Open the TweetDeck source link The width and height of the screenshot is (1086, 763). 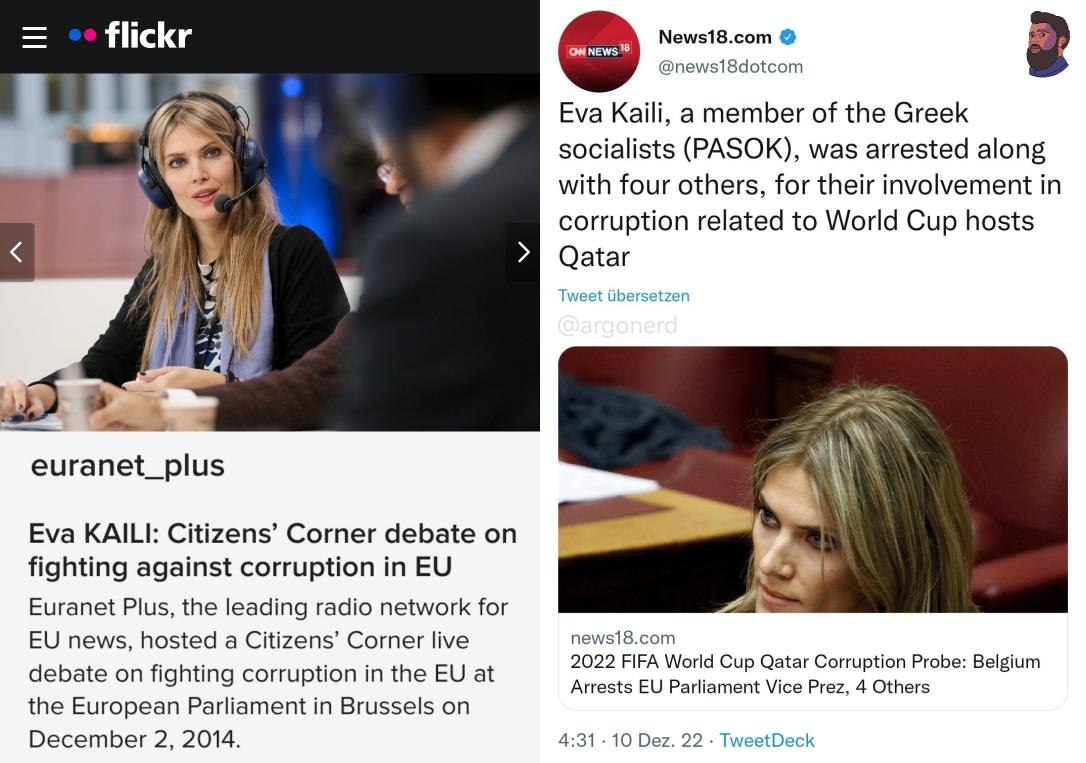(x=767, y=740)
